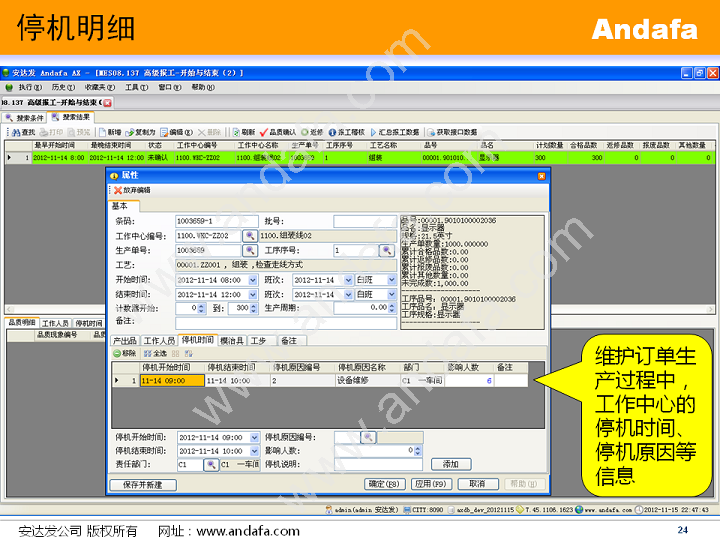720x540 pixels.
Task: Open the 开始时间 datetime dropdown
Action: coord(250,281)
